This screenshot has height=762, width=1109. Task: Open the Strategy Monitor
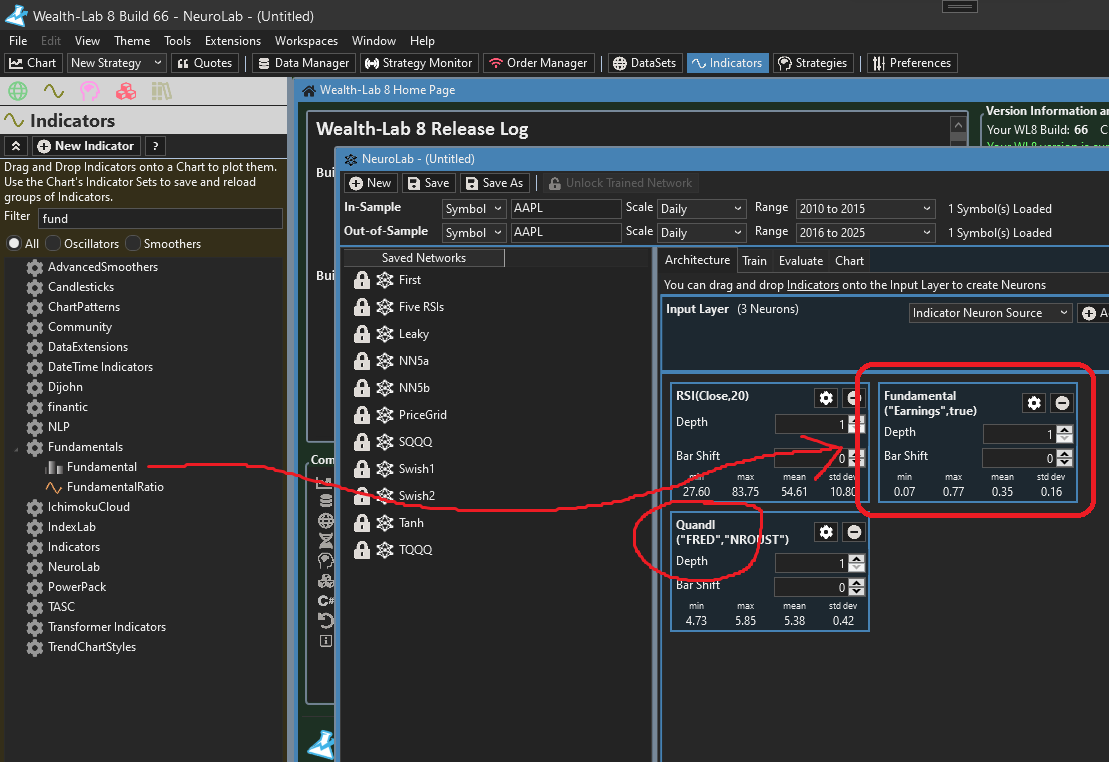pyautogui.click(x=419, y=63)
